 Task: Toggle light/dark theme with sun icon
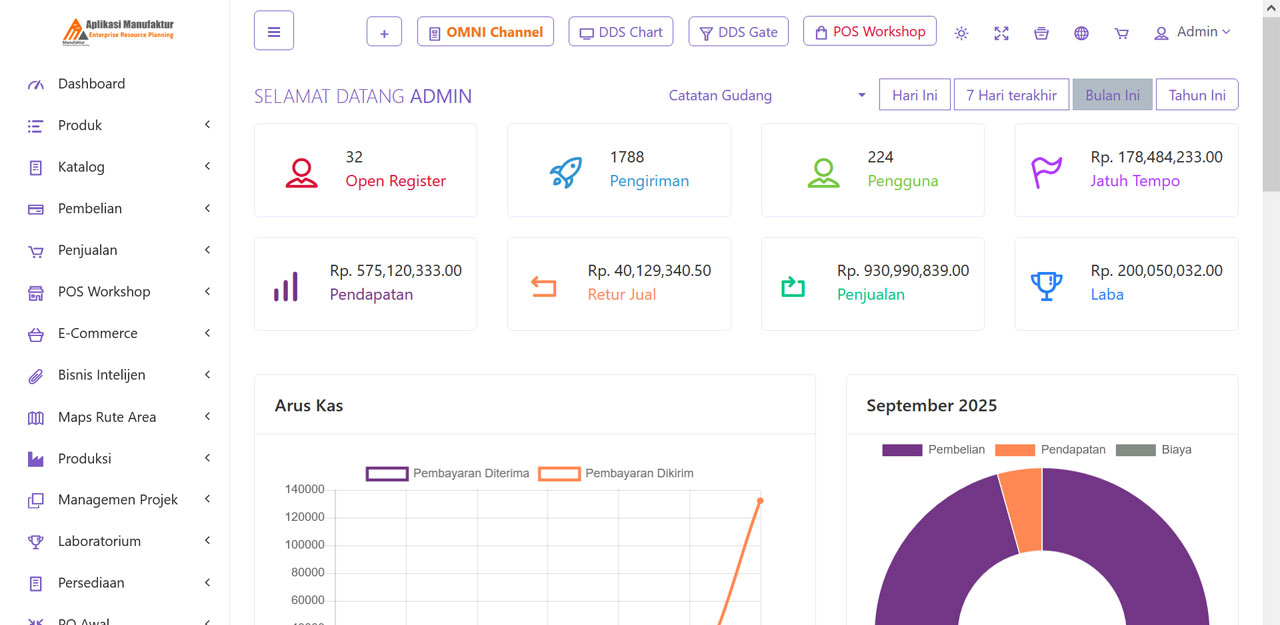pos(961,33)
